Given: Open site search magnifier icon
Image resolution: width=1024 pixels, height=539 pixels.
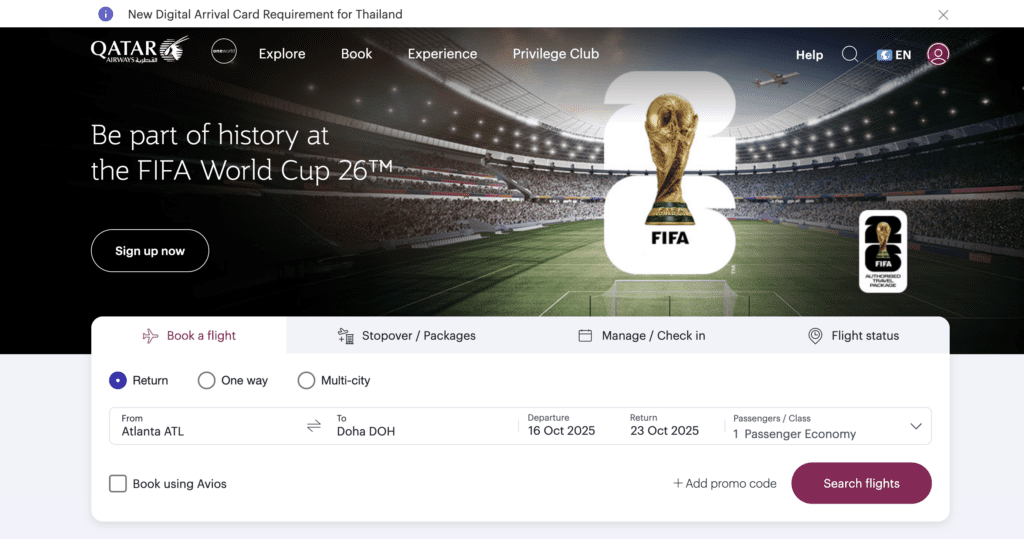Looking at the screenshot, I should click(x=850, y=54).
